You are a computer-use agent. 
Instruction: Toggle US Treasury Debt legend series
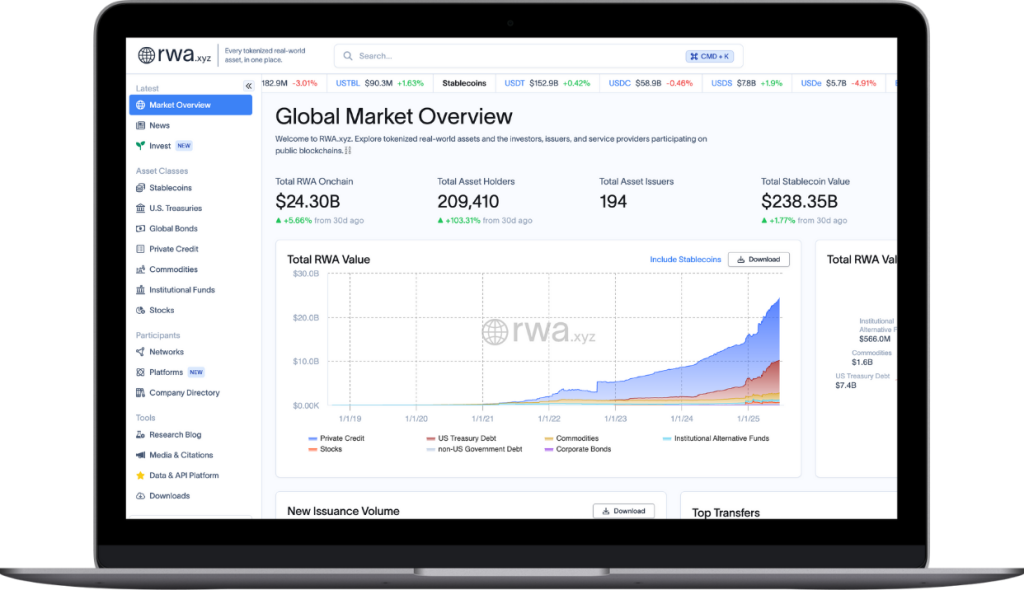click(x=461, y=438)
